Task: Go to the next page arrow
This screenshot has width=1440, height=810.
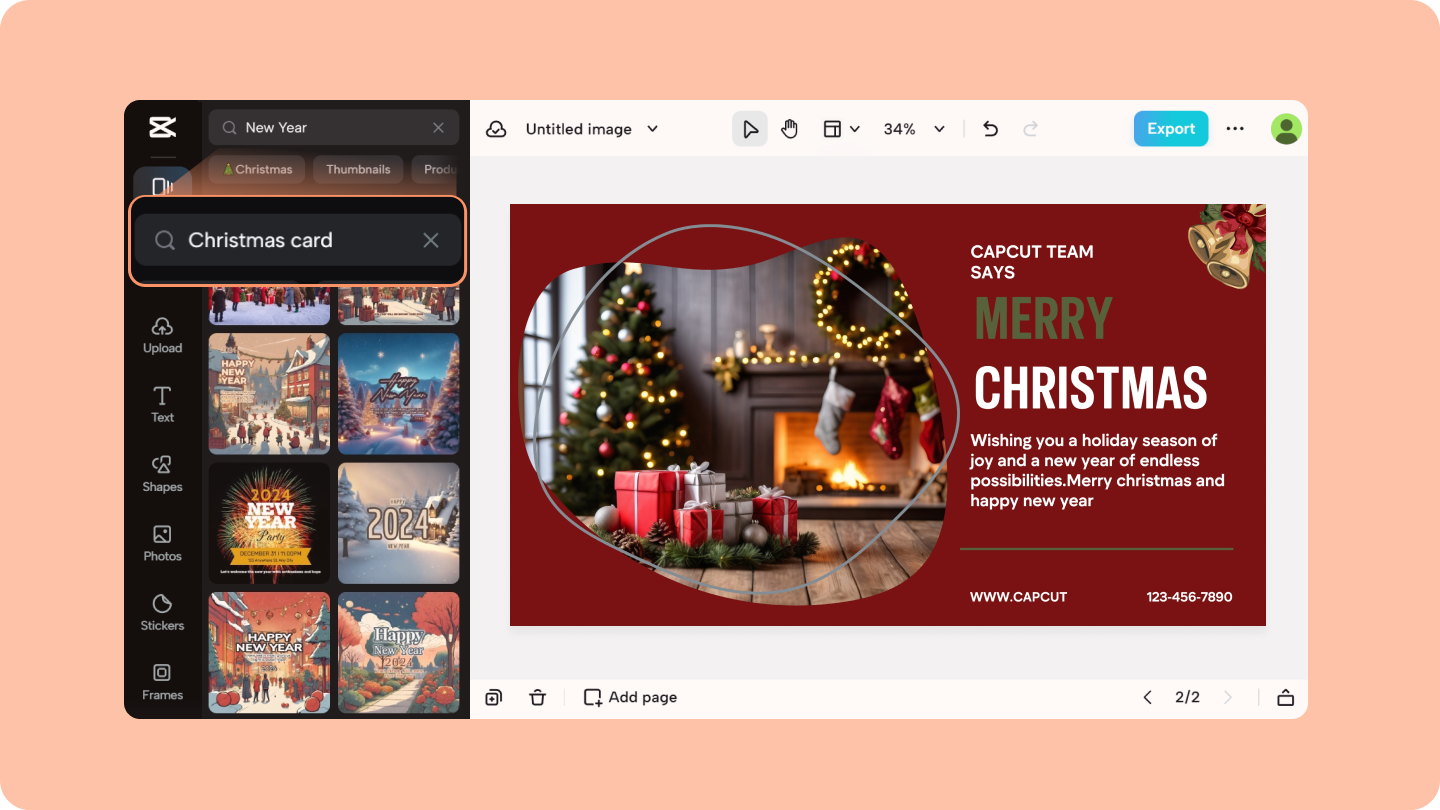Action: pos(1228,697)
